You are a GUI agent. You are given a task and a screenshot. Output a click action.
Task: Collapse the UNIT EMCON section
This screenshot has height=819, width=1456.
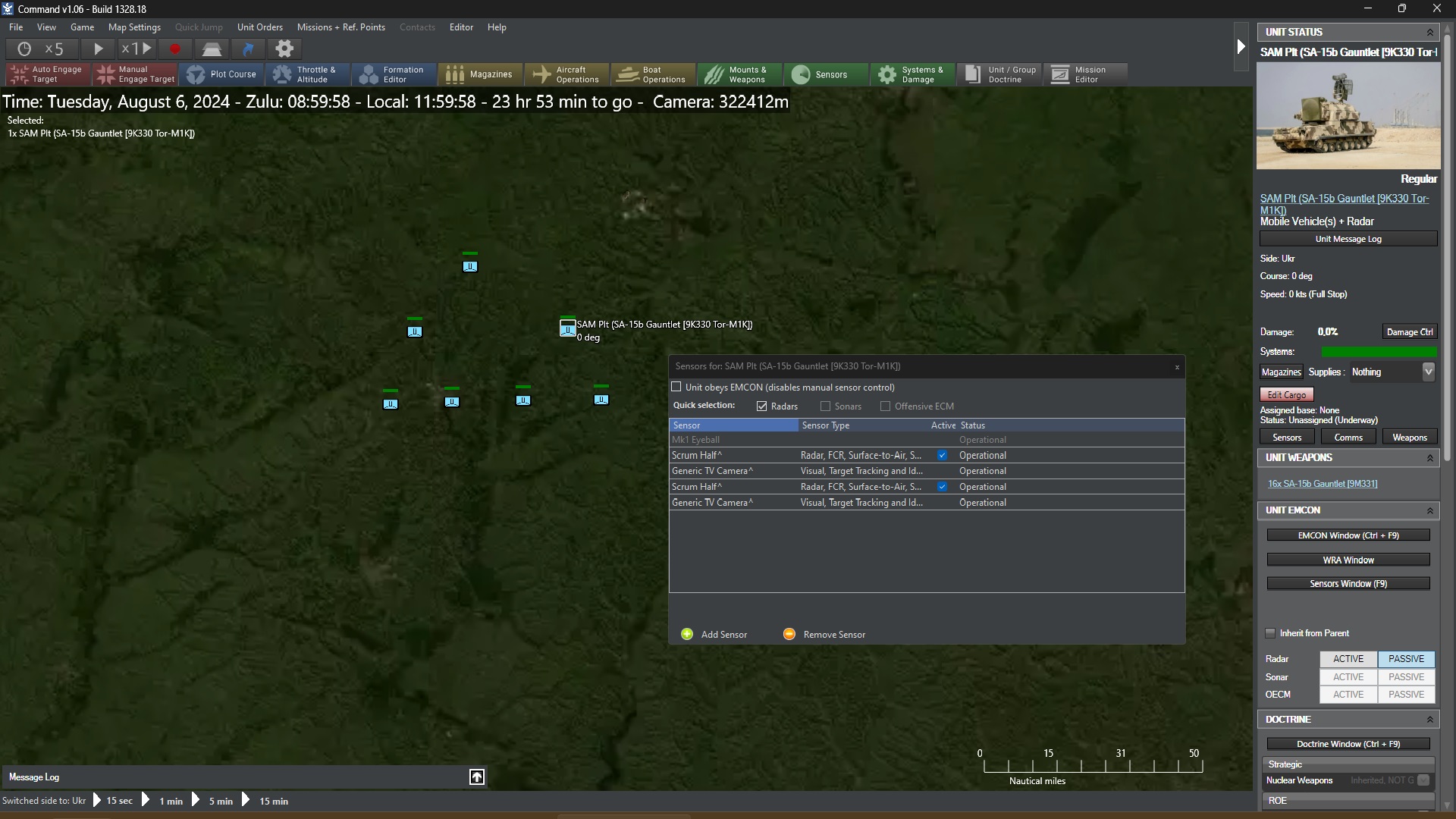click(1430, 511)
